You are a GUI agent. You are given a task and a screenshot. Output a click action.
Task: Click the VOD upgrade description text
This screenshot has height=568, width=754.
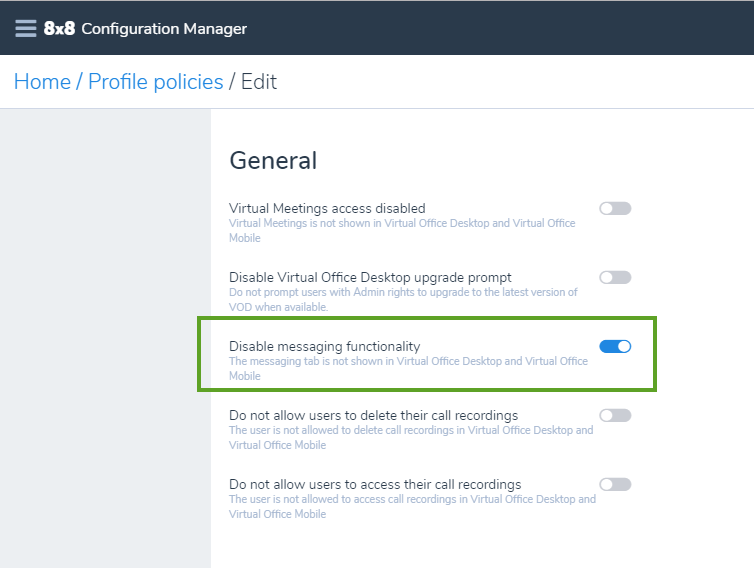point(403,300)
